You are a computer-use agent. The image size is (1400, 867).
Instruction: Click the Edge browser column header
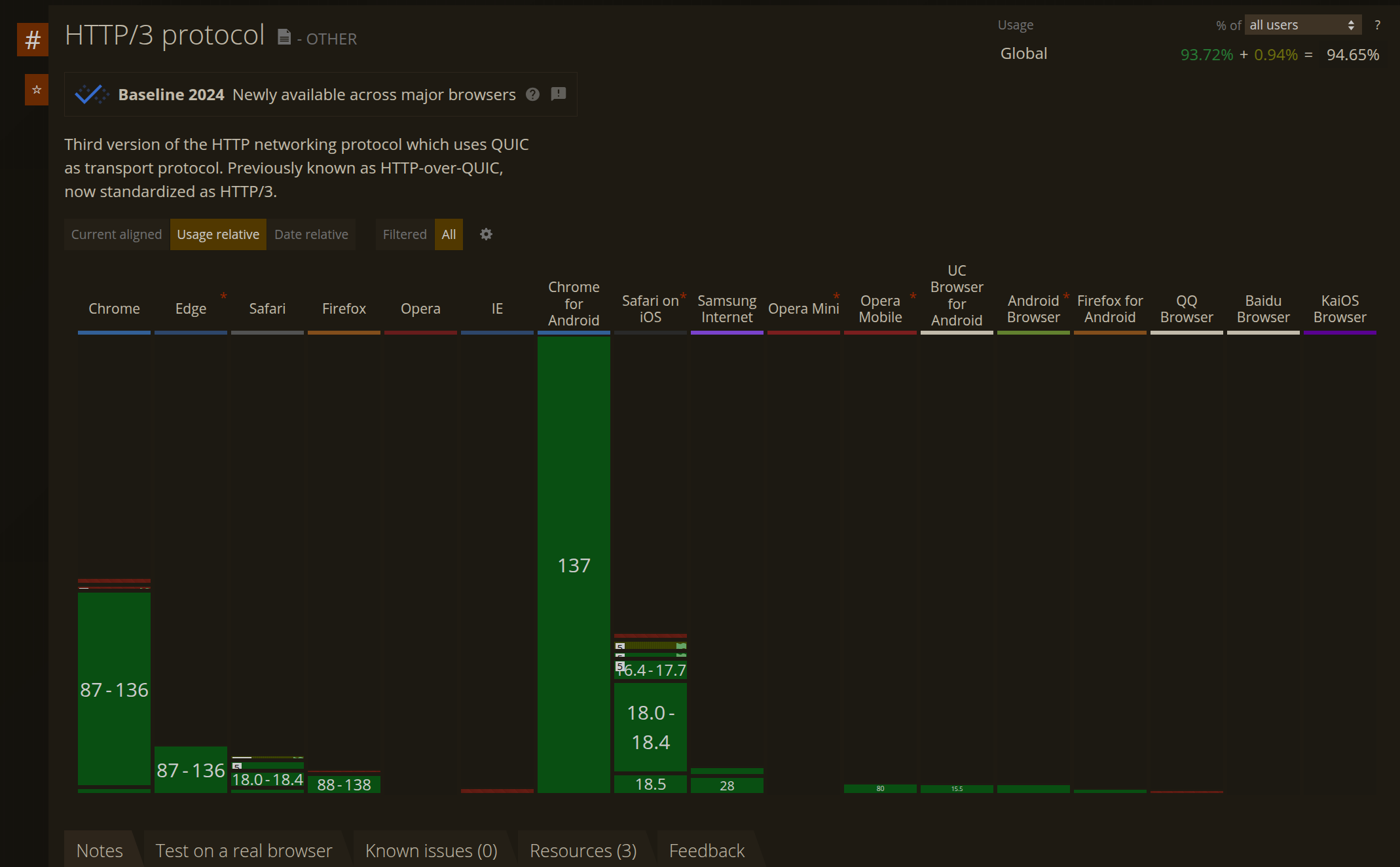pos(191,308)
